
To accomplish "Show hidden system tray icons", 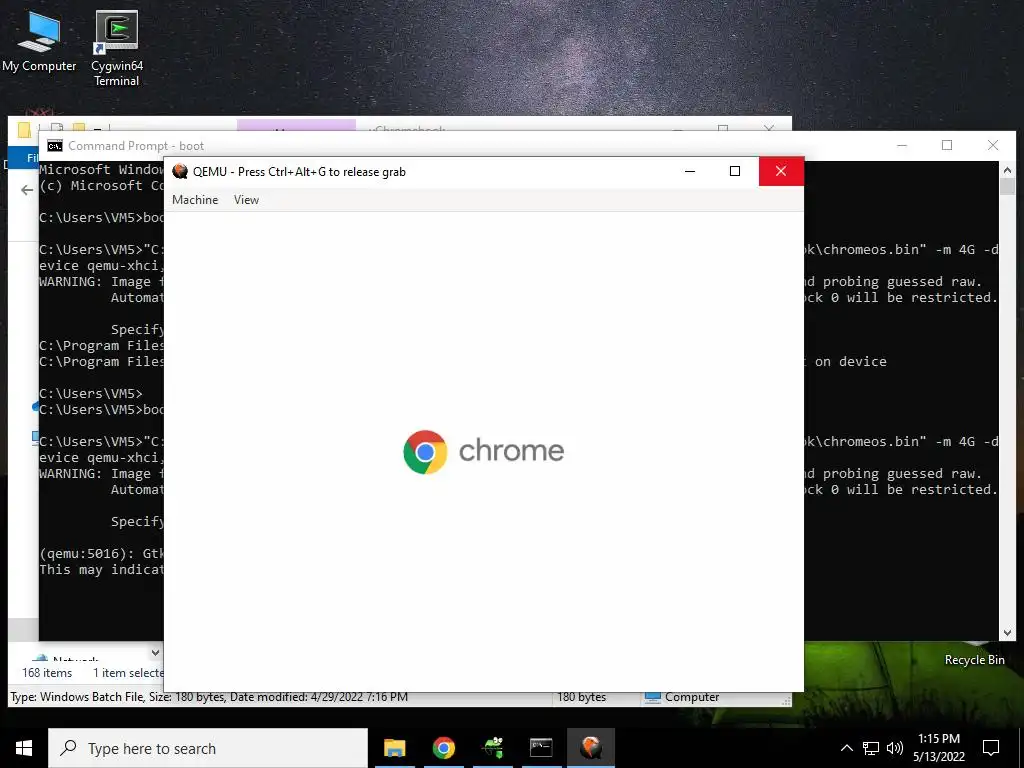I will point(846,748).
